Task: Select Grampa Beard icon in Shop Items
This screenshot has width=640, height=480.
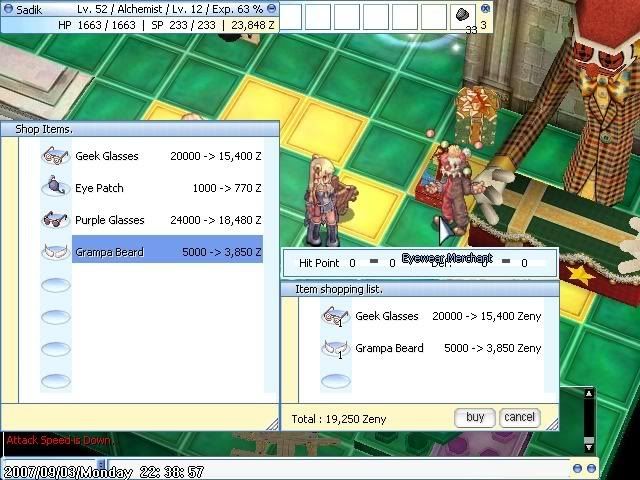Action: pyautogui.click(x=56, y=251)
